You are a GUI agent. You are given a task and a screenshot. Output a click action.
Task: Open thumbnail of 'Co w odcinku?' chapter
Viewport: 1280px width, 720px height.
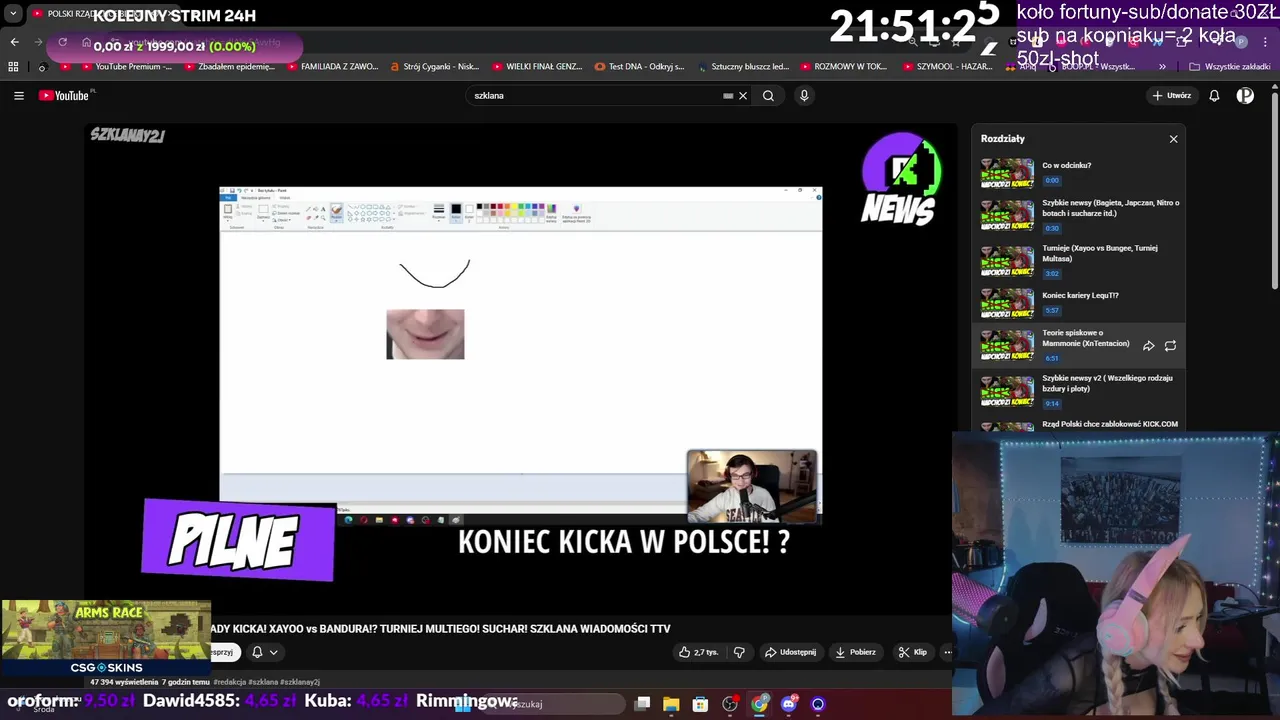coord(1007,172)
